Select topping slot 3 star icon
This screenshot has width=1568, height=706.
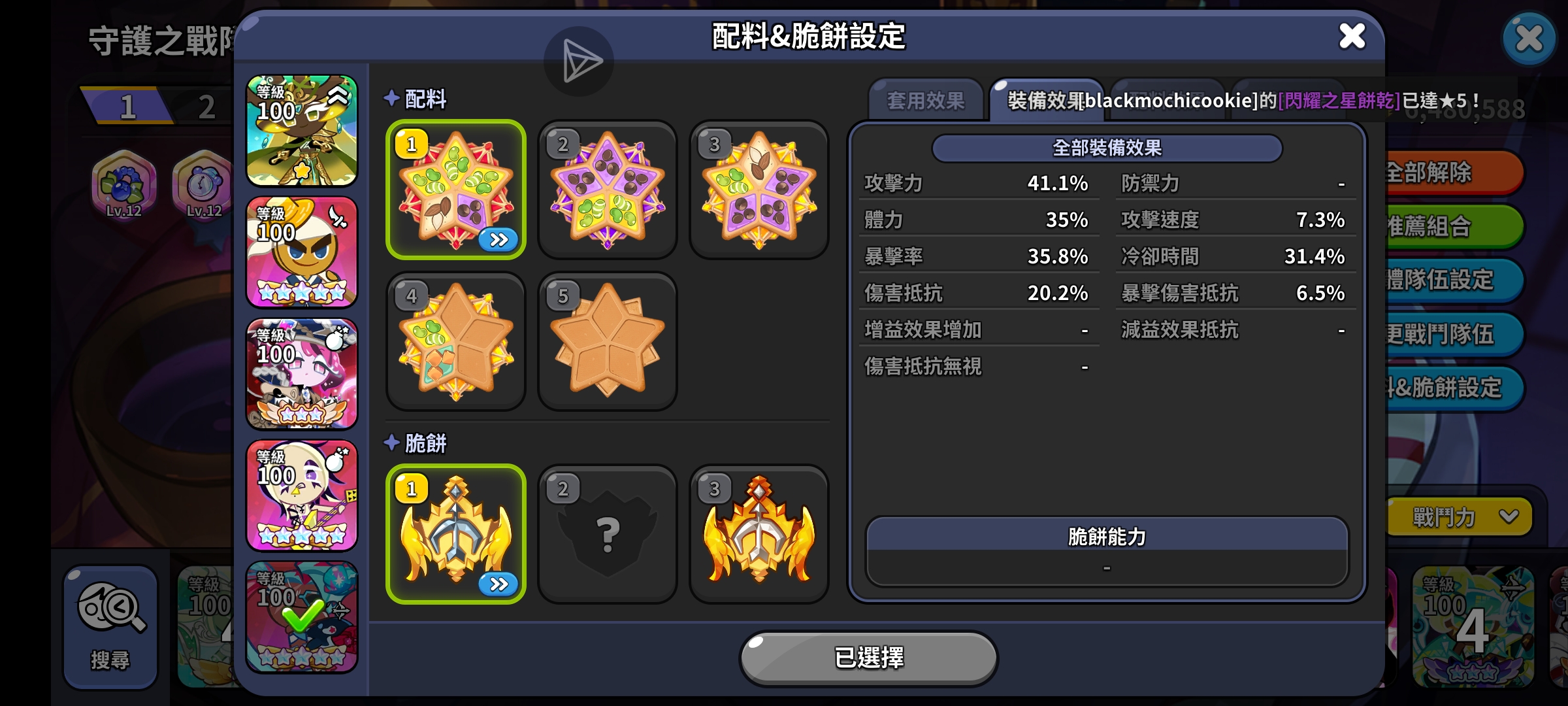point(759,190)
